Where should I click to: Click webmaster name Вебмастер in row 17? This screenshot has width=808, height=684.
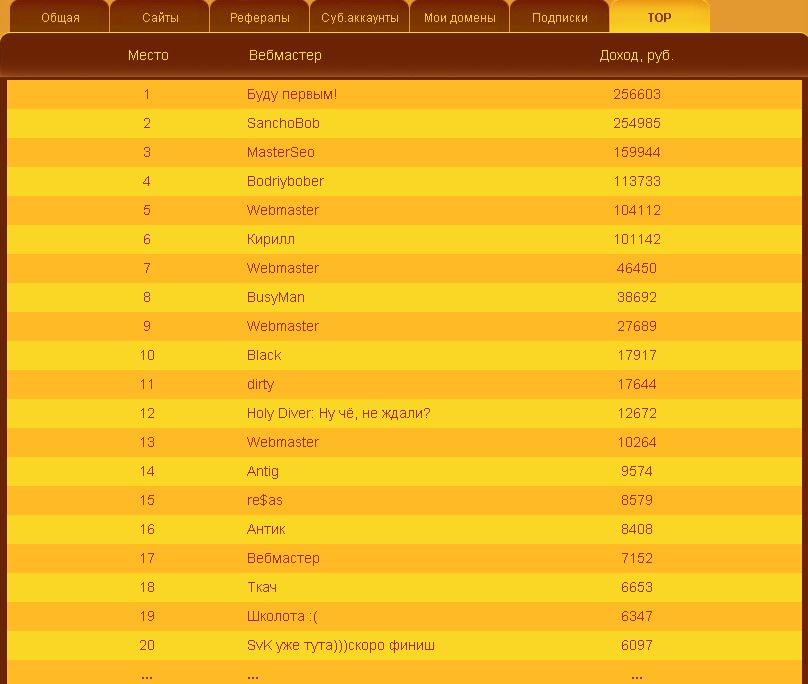coord(283,558)
